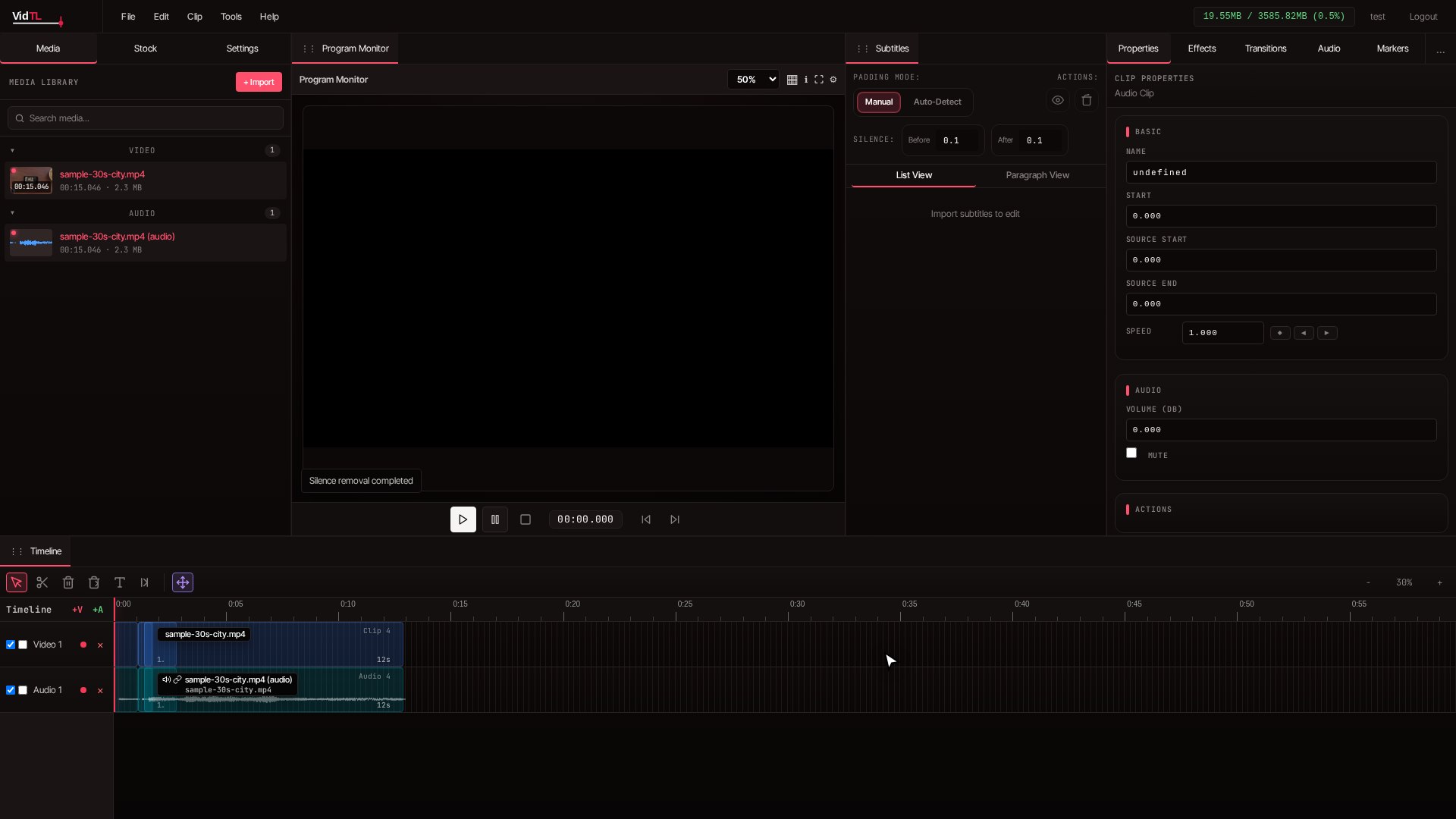Switch to the Stock tab
Viewport: 1456px width, 819px height.
pos(146,49)
